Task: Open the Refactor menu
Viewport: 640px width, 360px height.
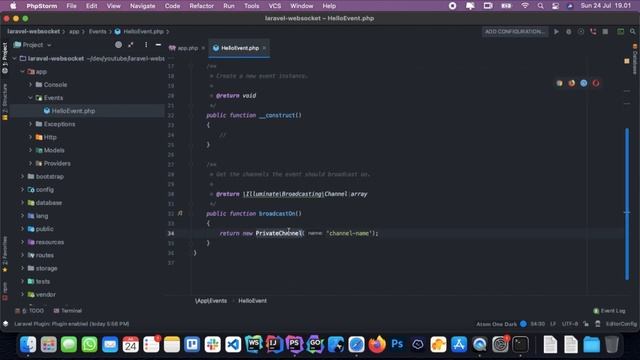Action: (201, 6)
